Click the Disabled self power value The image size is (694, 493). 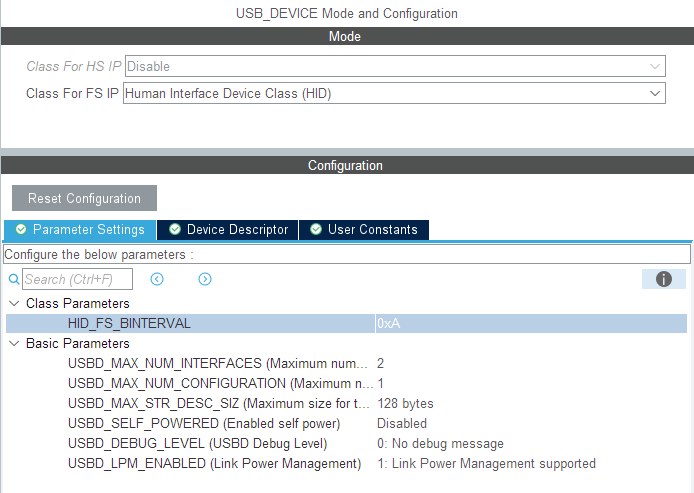[x=402, y=424]
